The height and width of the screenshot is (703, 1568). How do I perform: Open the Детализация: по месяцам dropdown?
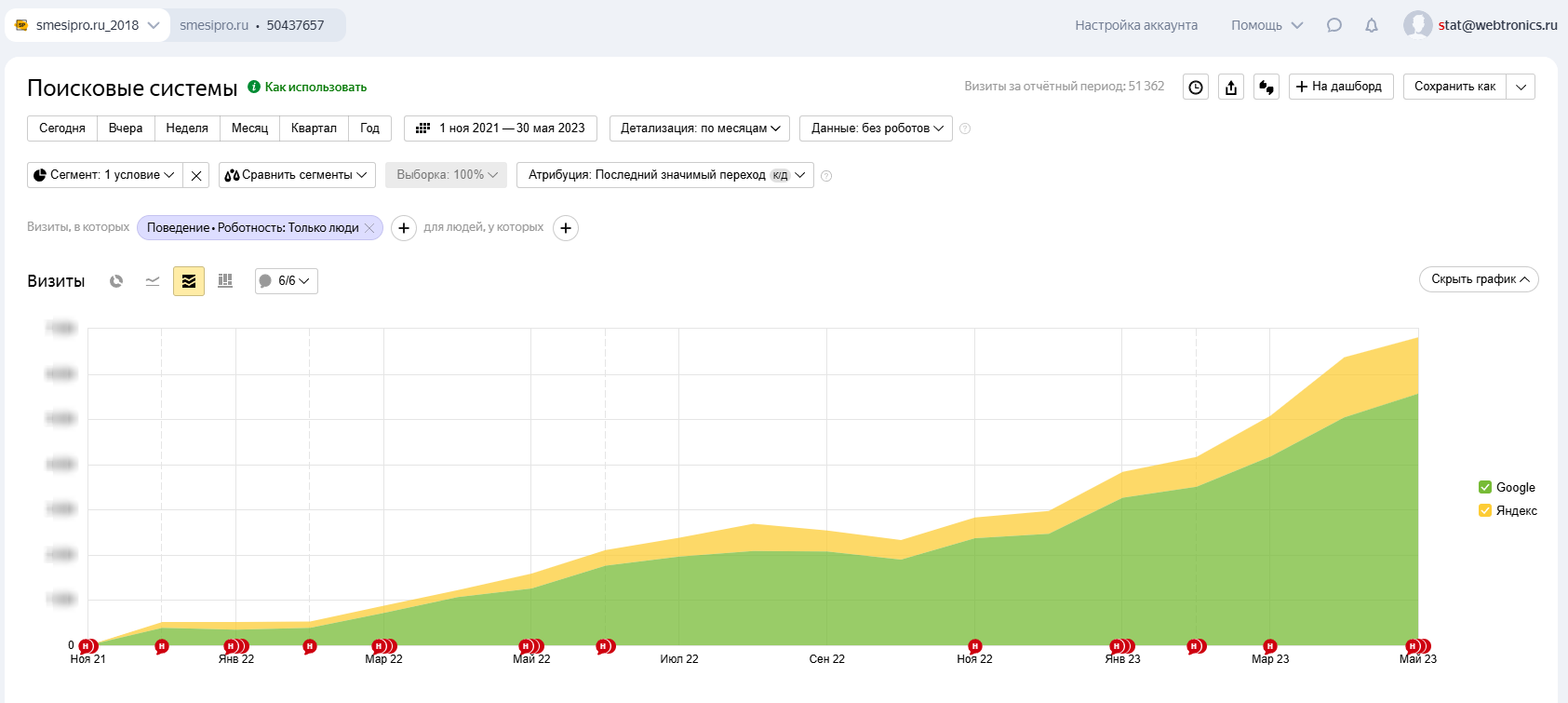[700, 128]
